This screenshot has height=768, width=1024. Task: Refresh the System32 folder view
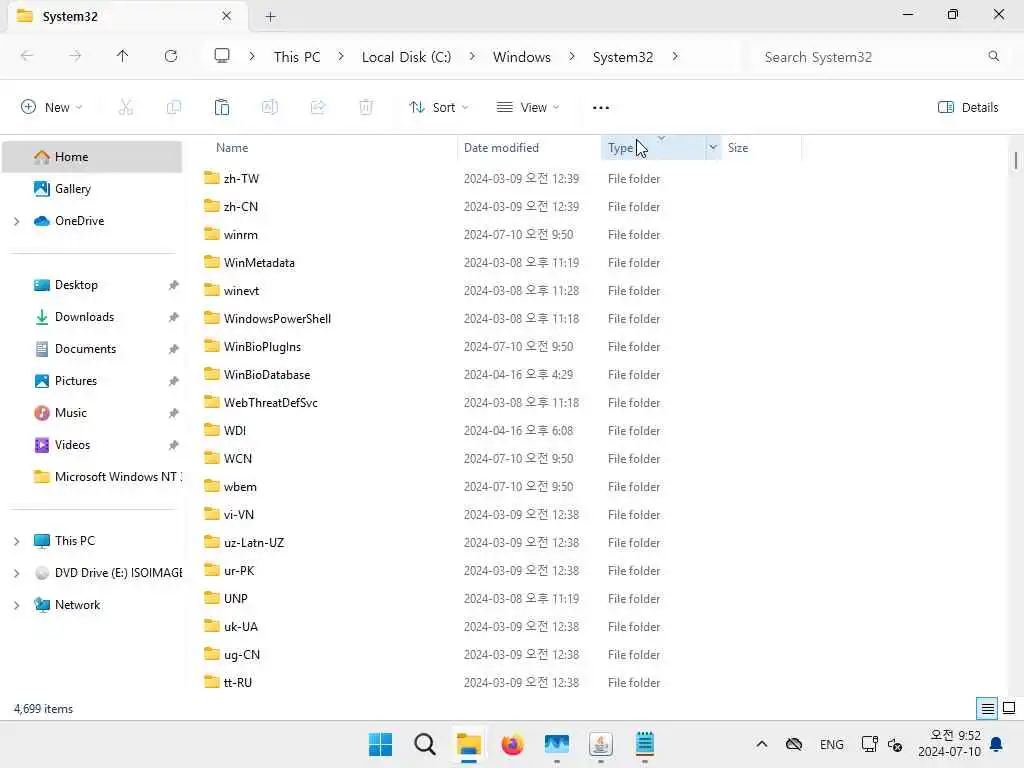click(x=171, y=56)
